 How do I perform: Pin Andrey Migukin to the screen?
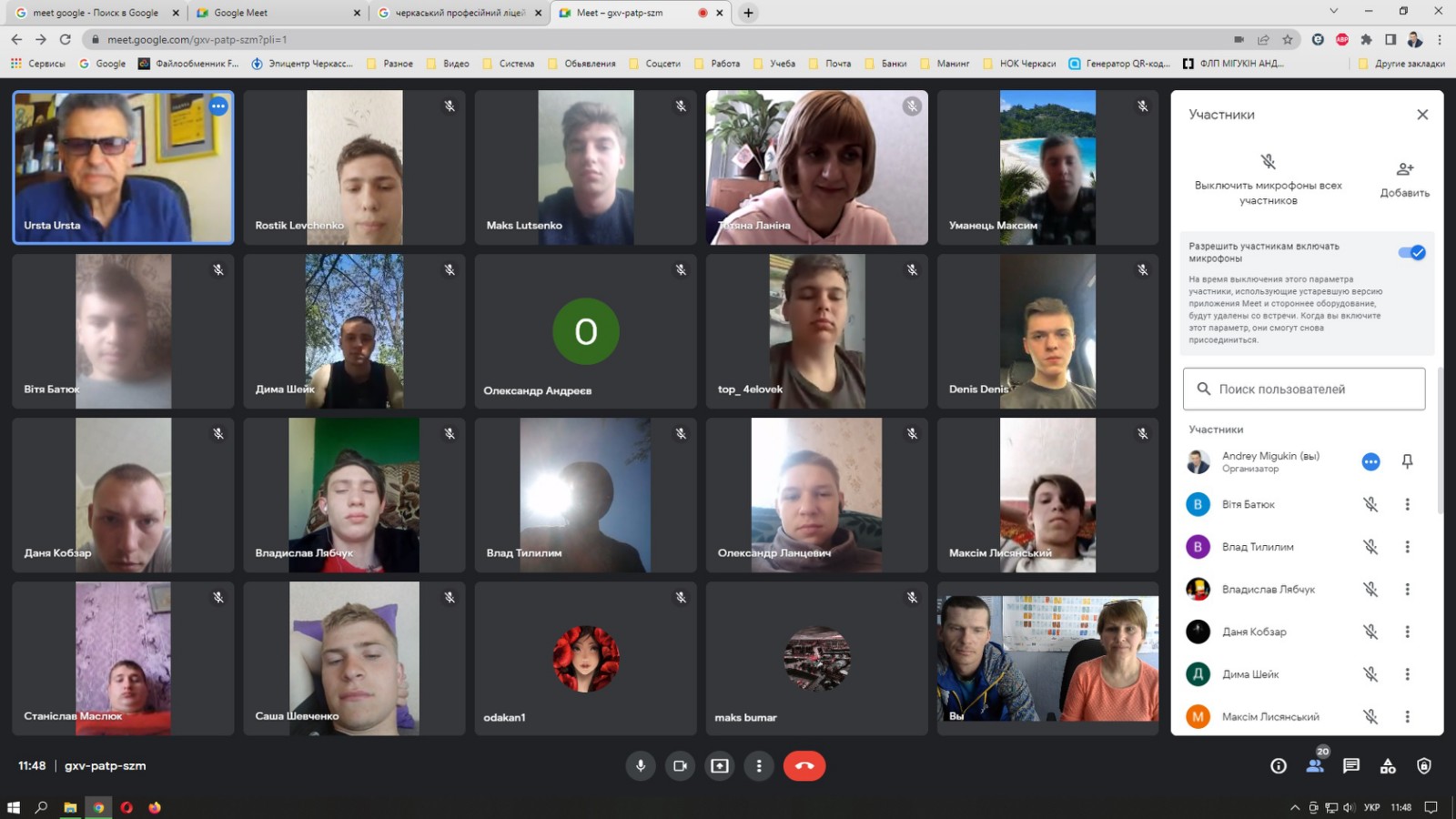click(x=1407, y=461)
